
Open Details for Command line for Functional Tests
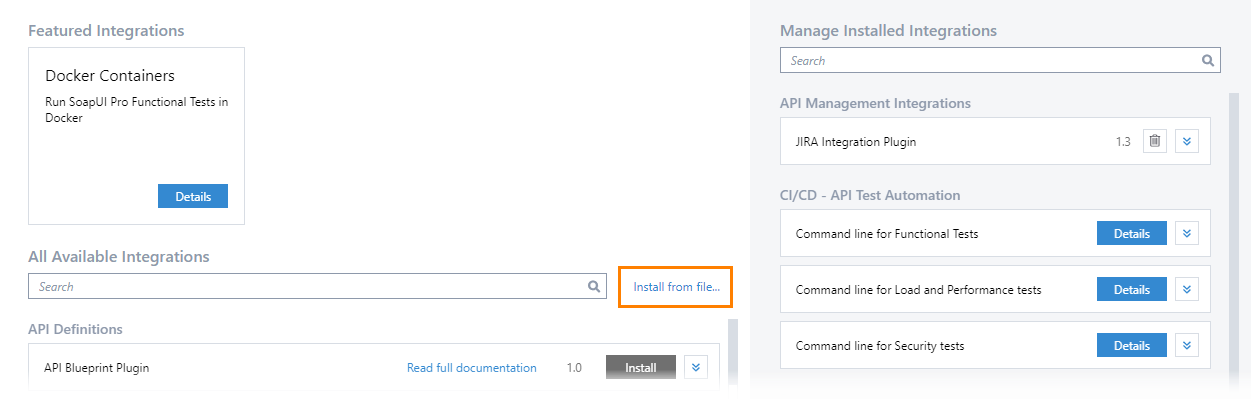coord(1132,233)
